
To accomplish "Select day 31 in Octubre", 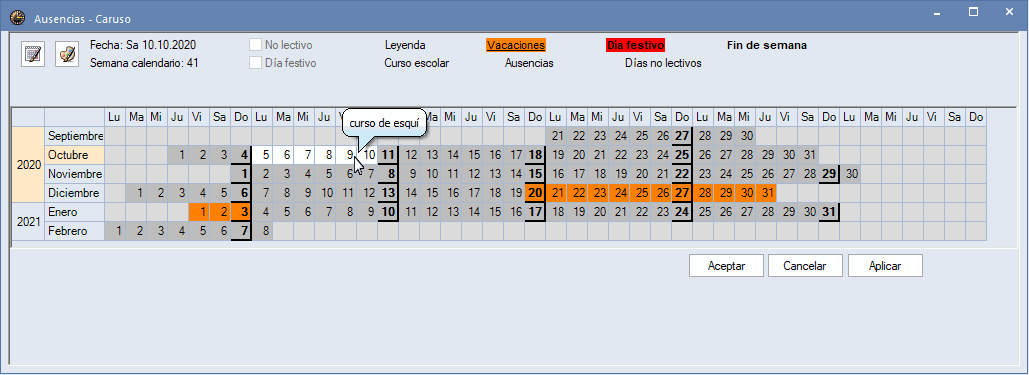I will pyautogui.click(x=808, y=155).
